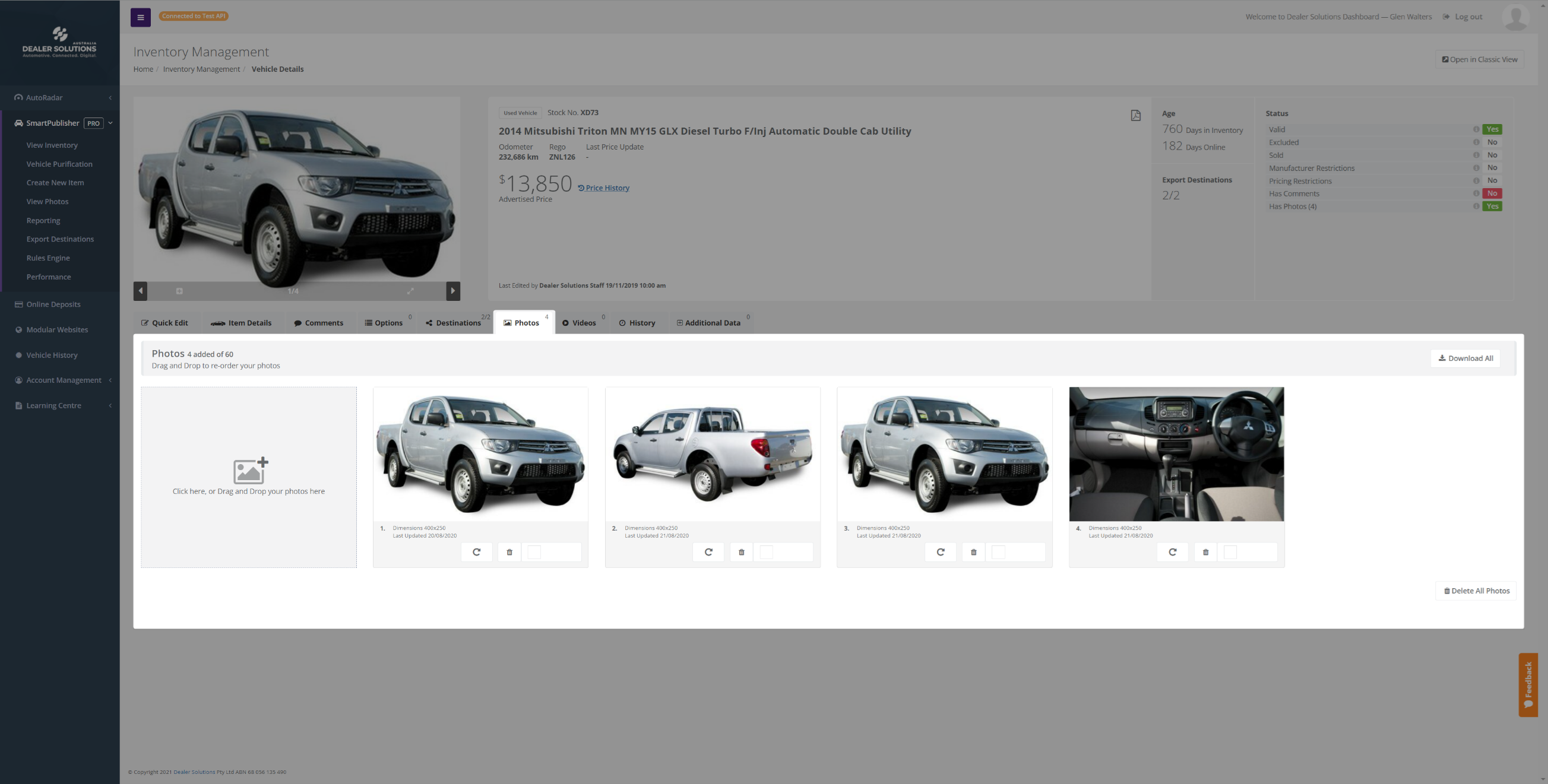Expand the Account Management sidebar section
1548x784 pixels.
click(60, 380)
